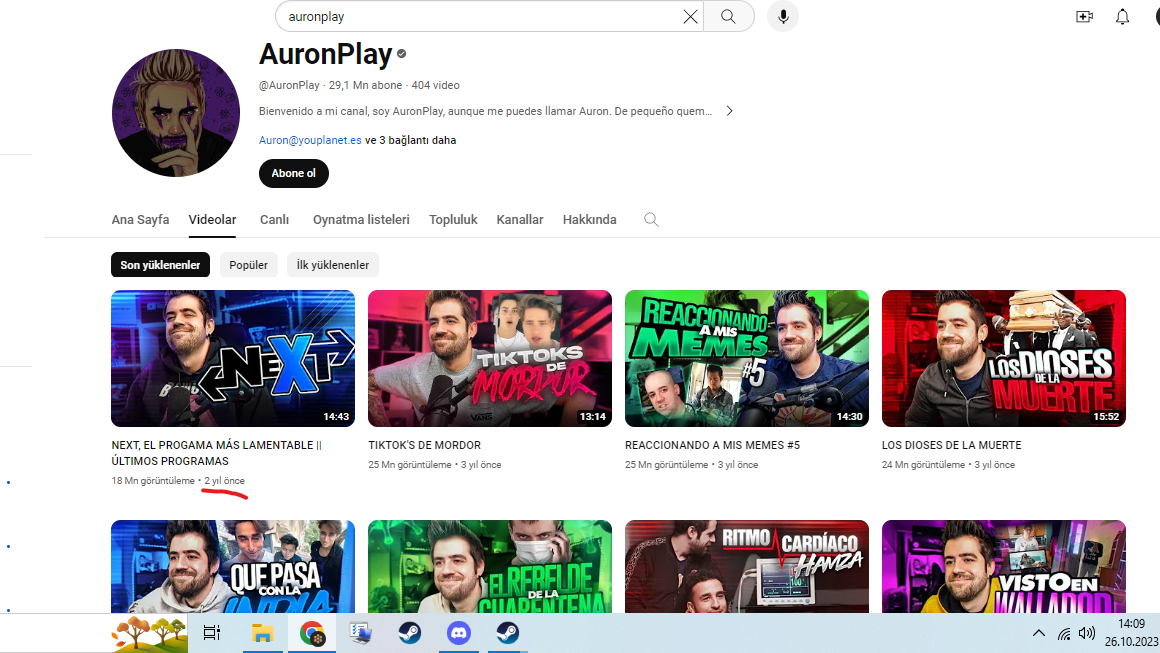Click '@AuronPlay' handle text

(x=289, y=85)
